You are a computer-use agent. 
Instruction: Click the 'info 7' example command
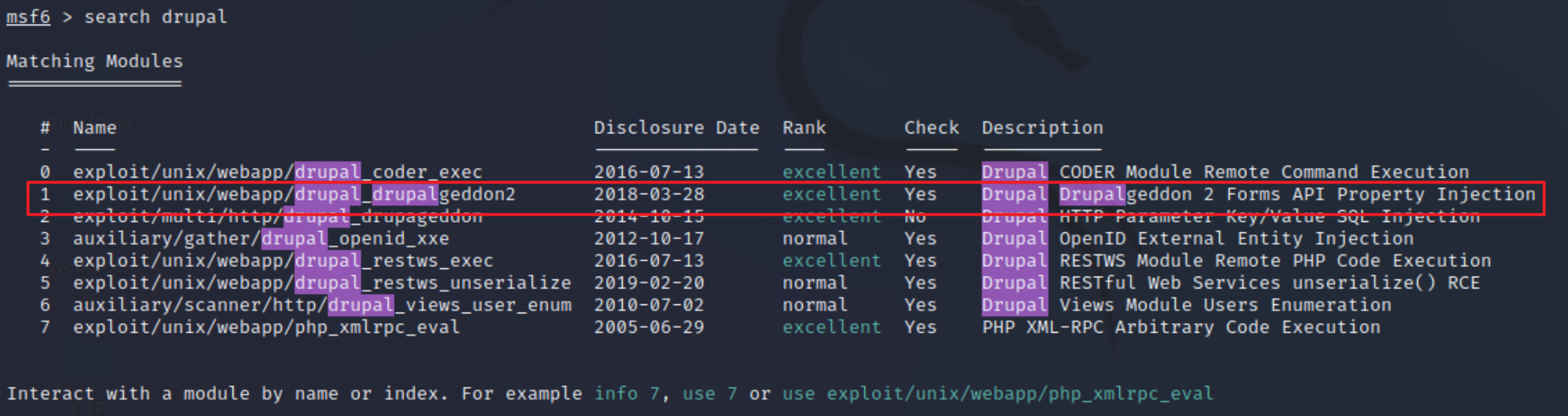[626, 394]
